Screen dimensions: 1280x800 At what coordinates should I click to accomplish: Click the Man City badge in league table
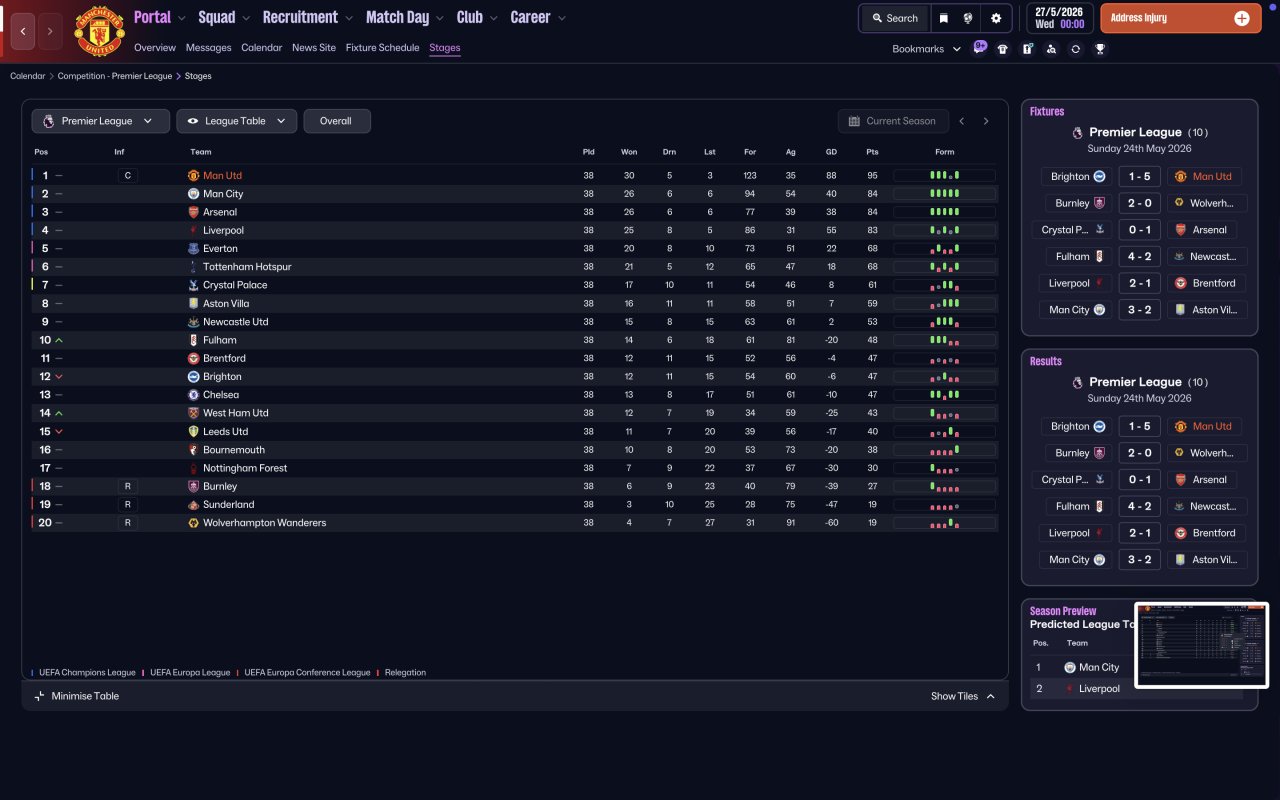(x=194, y=194)
